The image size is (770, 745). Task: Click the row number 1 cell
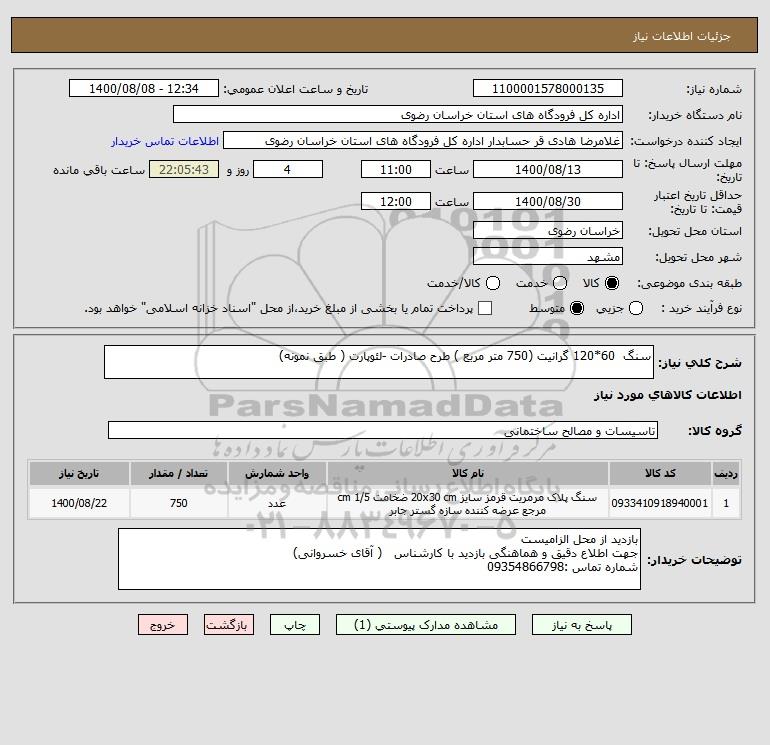[726, 503]
